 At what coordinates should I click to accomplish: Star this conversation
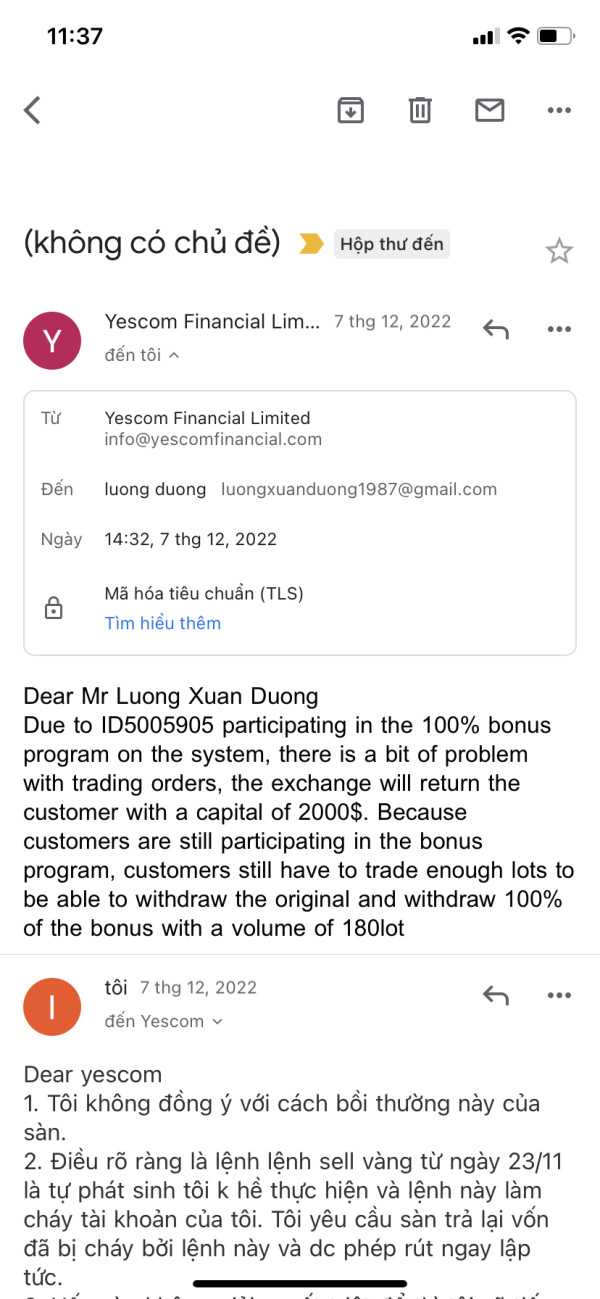pos(559,251)
